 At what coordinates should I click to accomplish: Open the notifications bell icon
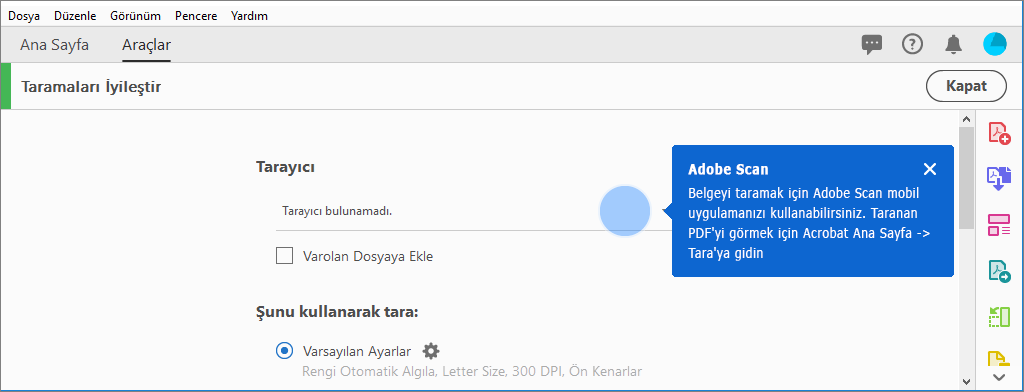pyautogui.click(x=953, y=44)
